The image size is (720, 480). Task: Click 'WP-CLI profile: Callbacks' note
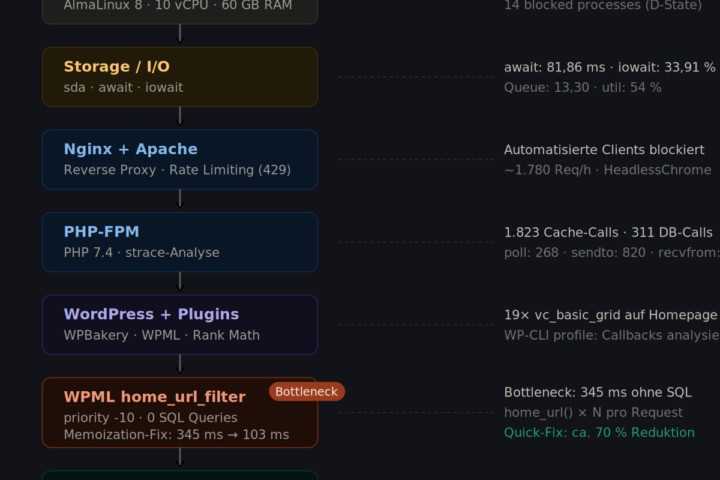pos(583,335)
